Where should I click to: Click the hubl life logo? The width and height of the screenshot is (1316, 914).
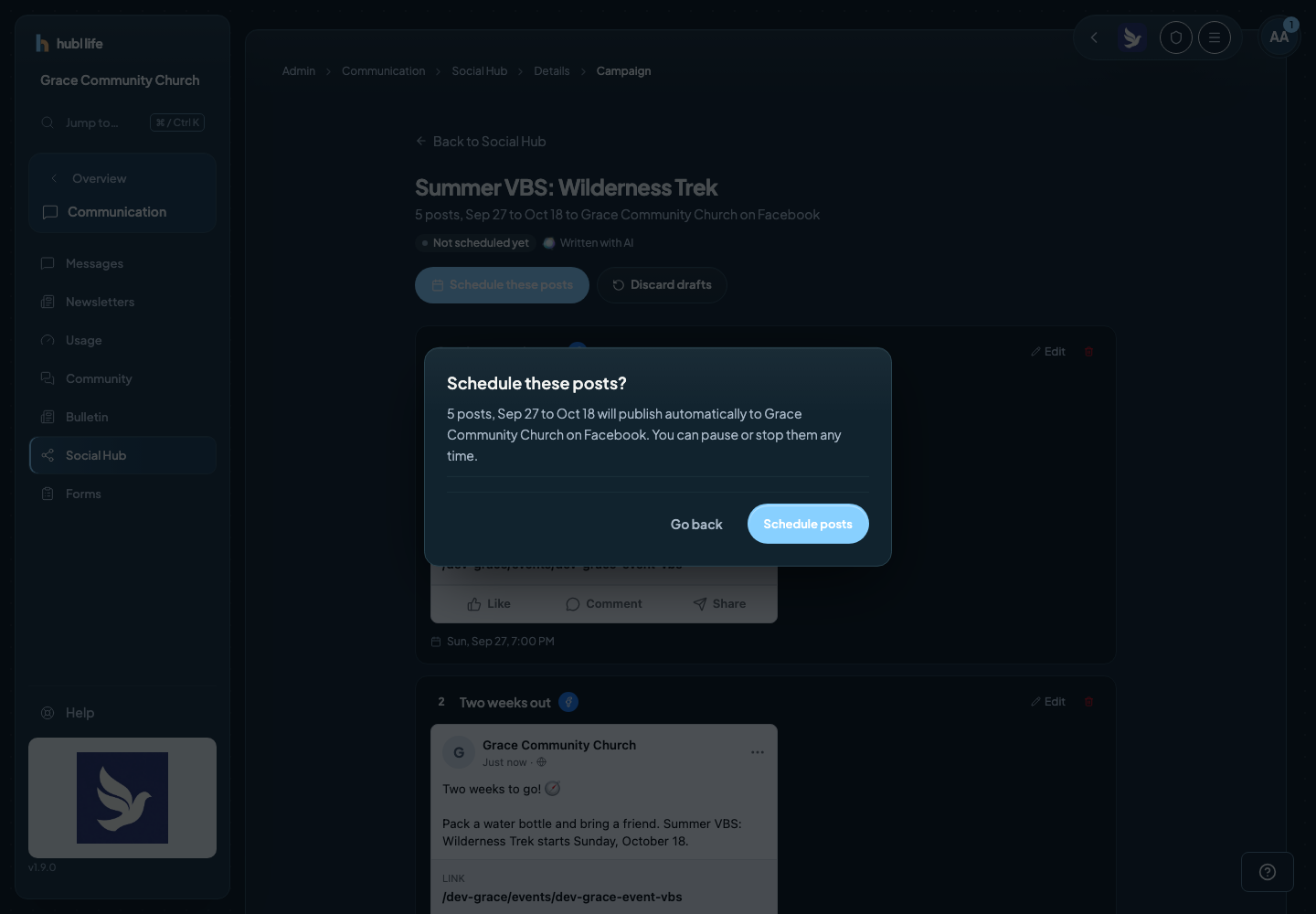(x=69, y=43)
